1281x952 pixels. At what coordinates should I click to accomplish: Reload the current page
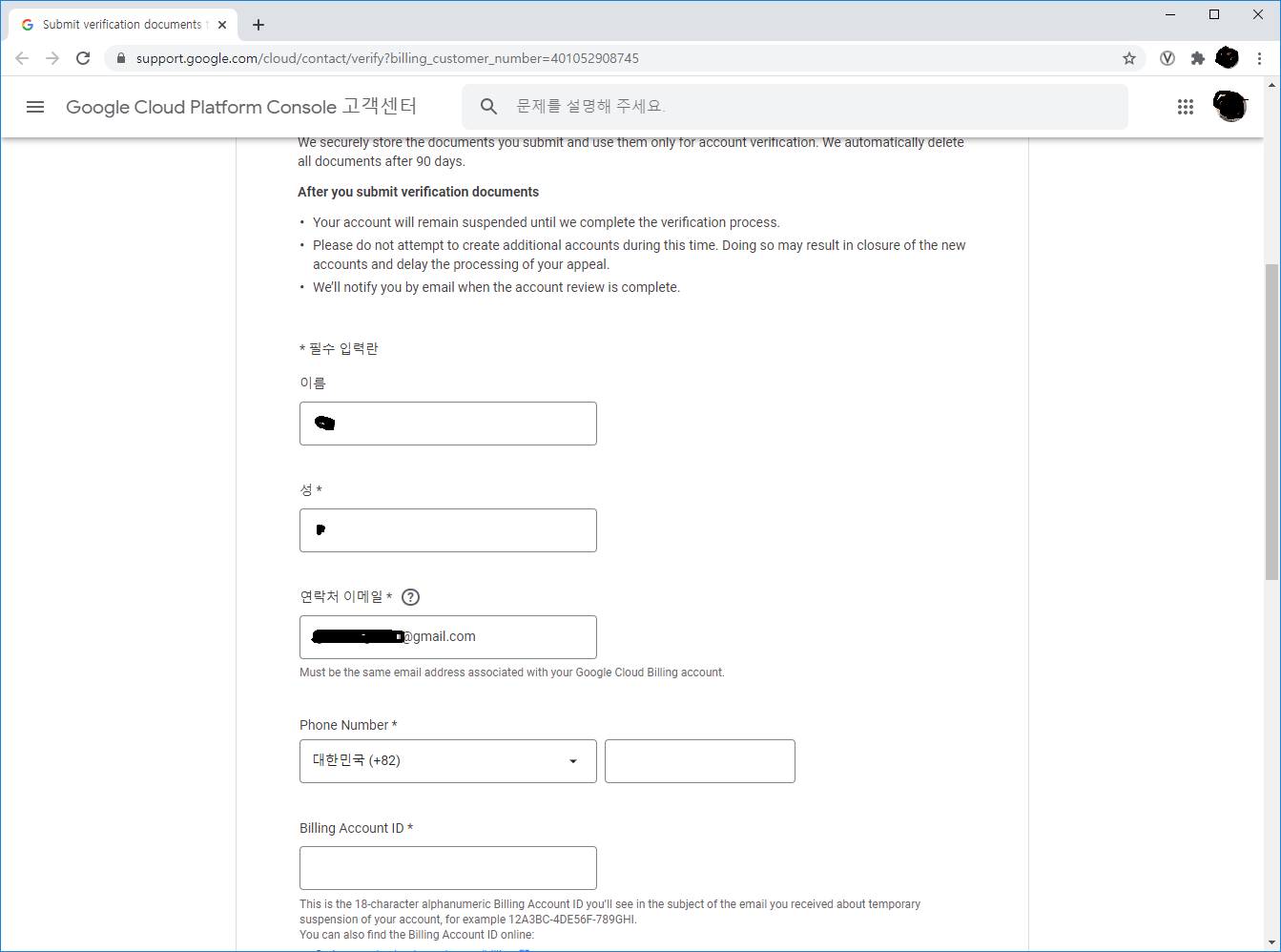pos(83,58)
